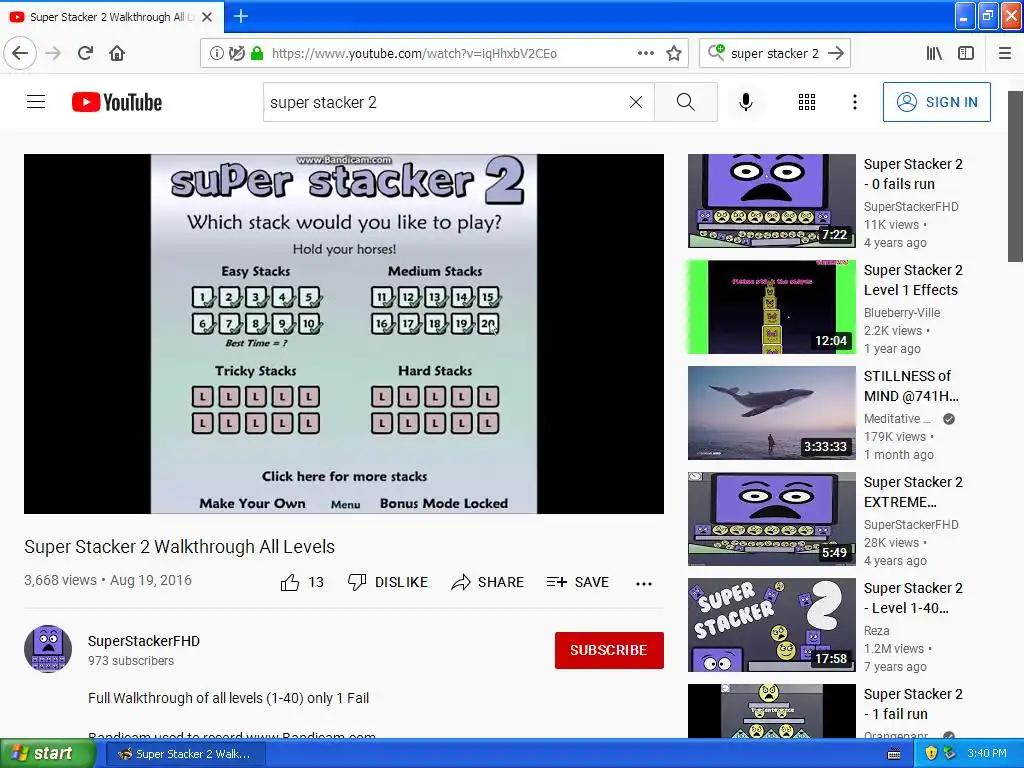Open the Firefox hamburger menu
1024x768 pixels.
[x=1005, y=54]
